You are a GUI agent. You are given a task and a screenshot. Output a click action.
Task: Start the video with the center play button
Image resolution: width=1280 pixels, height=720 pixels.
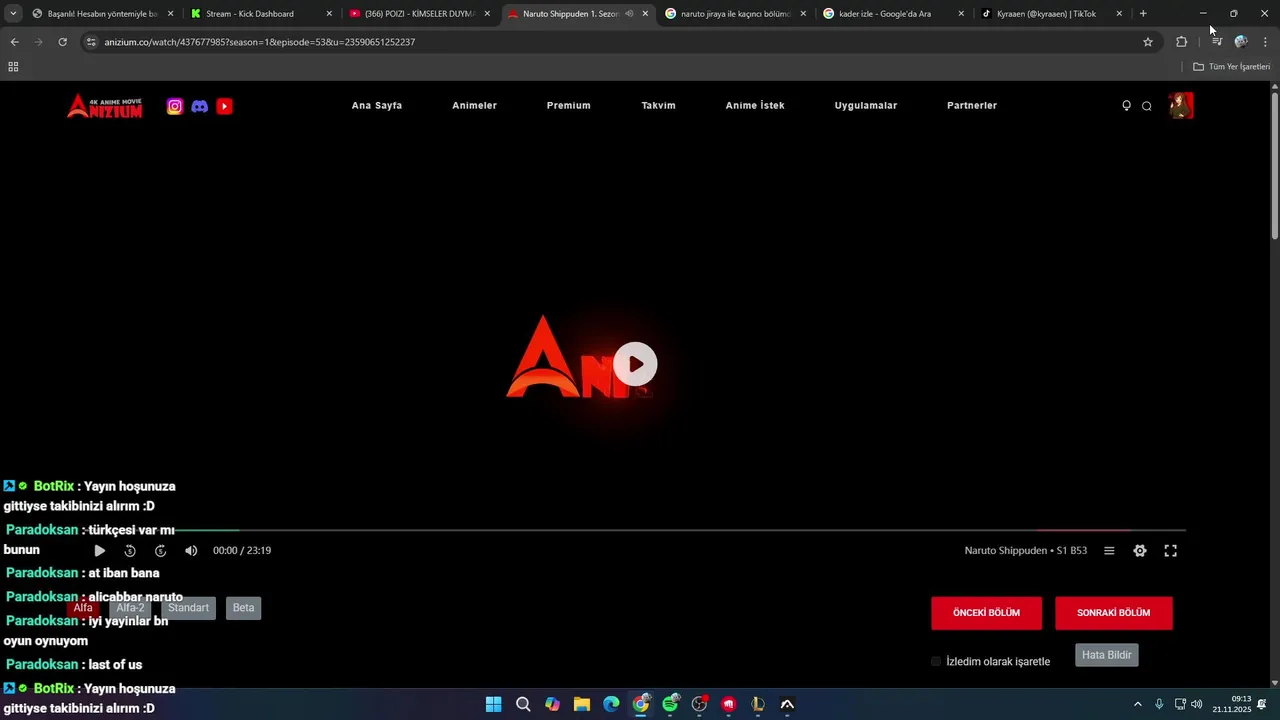pyautogui.click(x=635, y=364)
